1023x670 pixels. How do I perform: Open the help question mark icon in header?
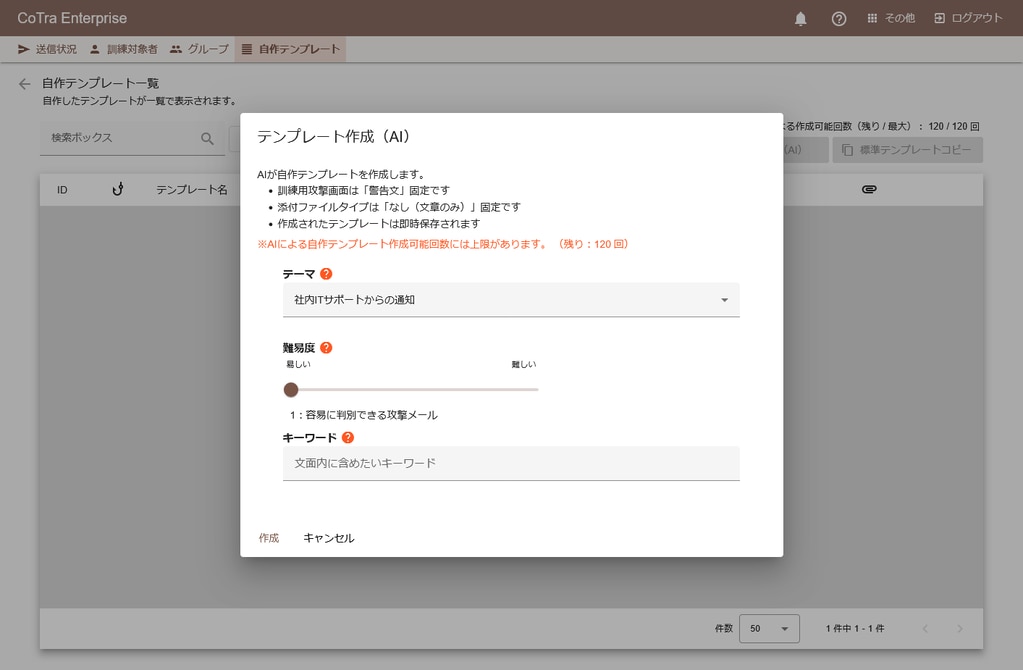[x=839, y=18]
